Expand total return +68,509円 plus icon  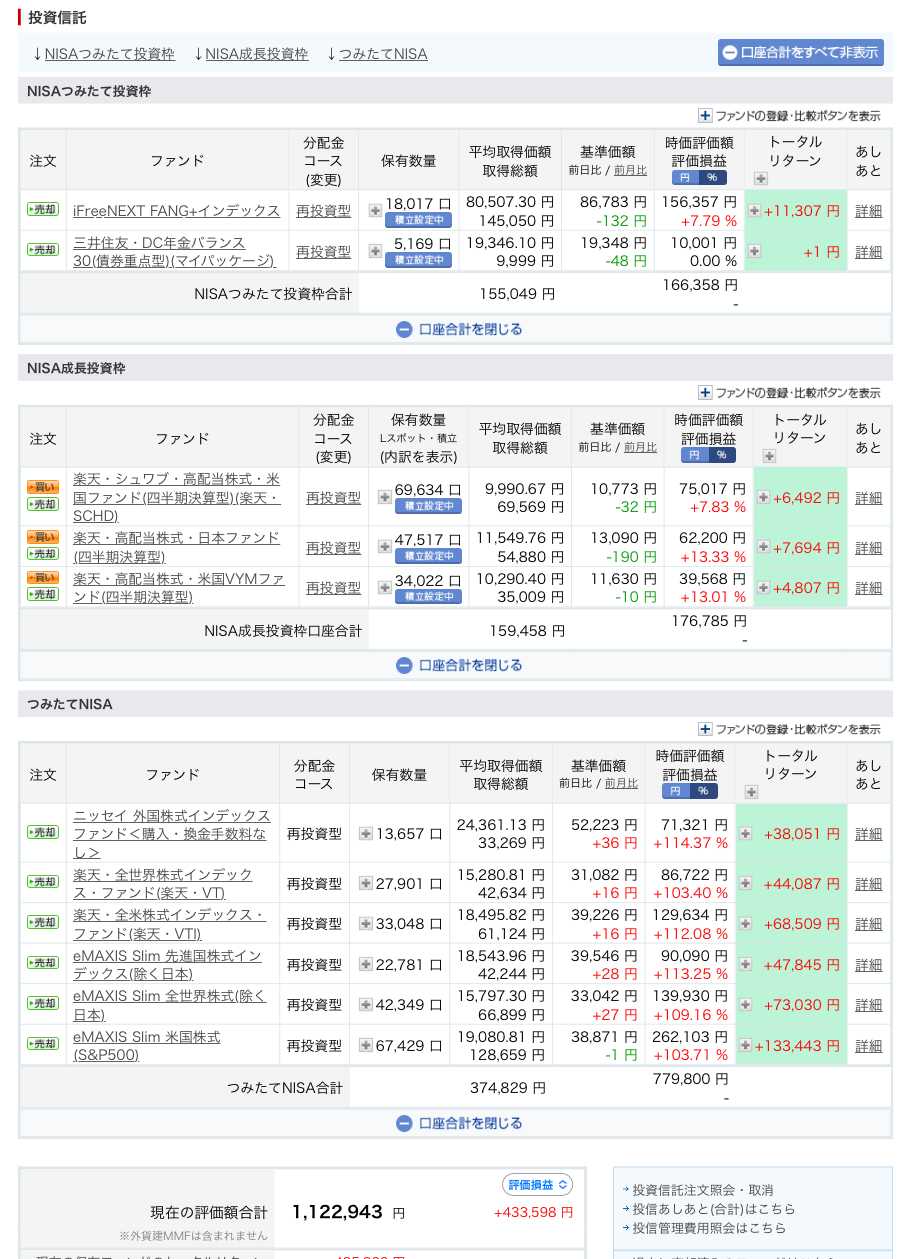tap(745, 923)
